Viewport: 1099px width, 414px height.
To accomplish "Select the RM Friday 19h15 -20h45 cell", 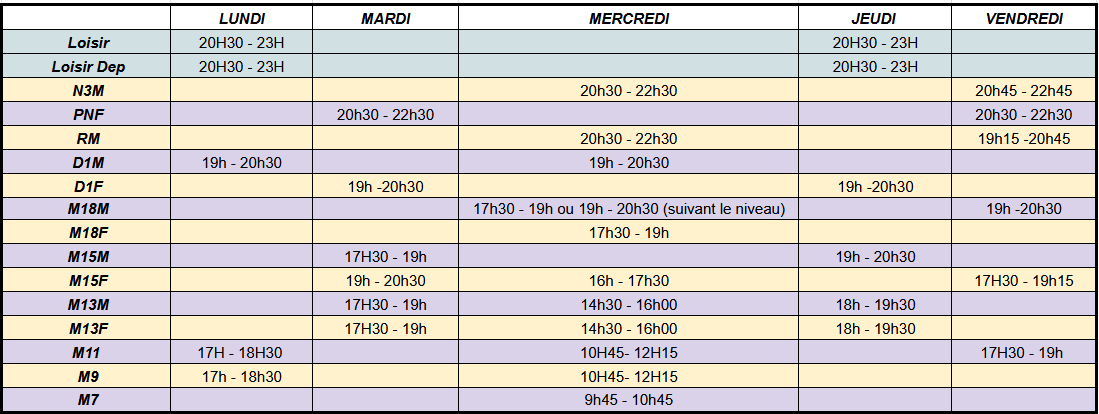I will point(1023,138).
